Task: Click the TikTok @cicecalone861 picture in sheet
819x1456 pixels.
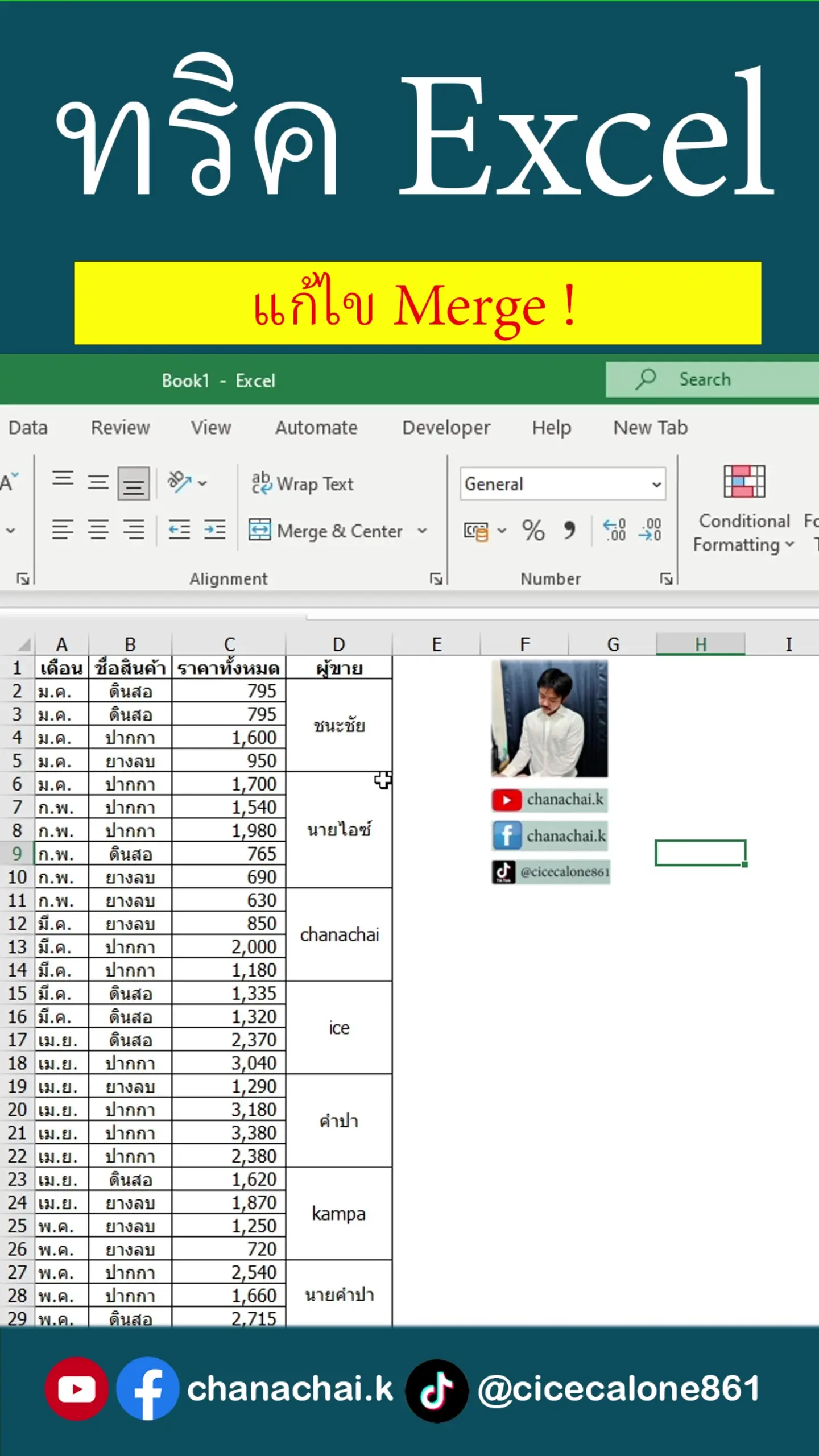Action: pyautogui.click(x=551, y=872)
